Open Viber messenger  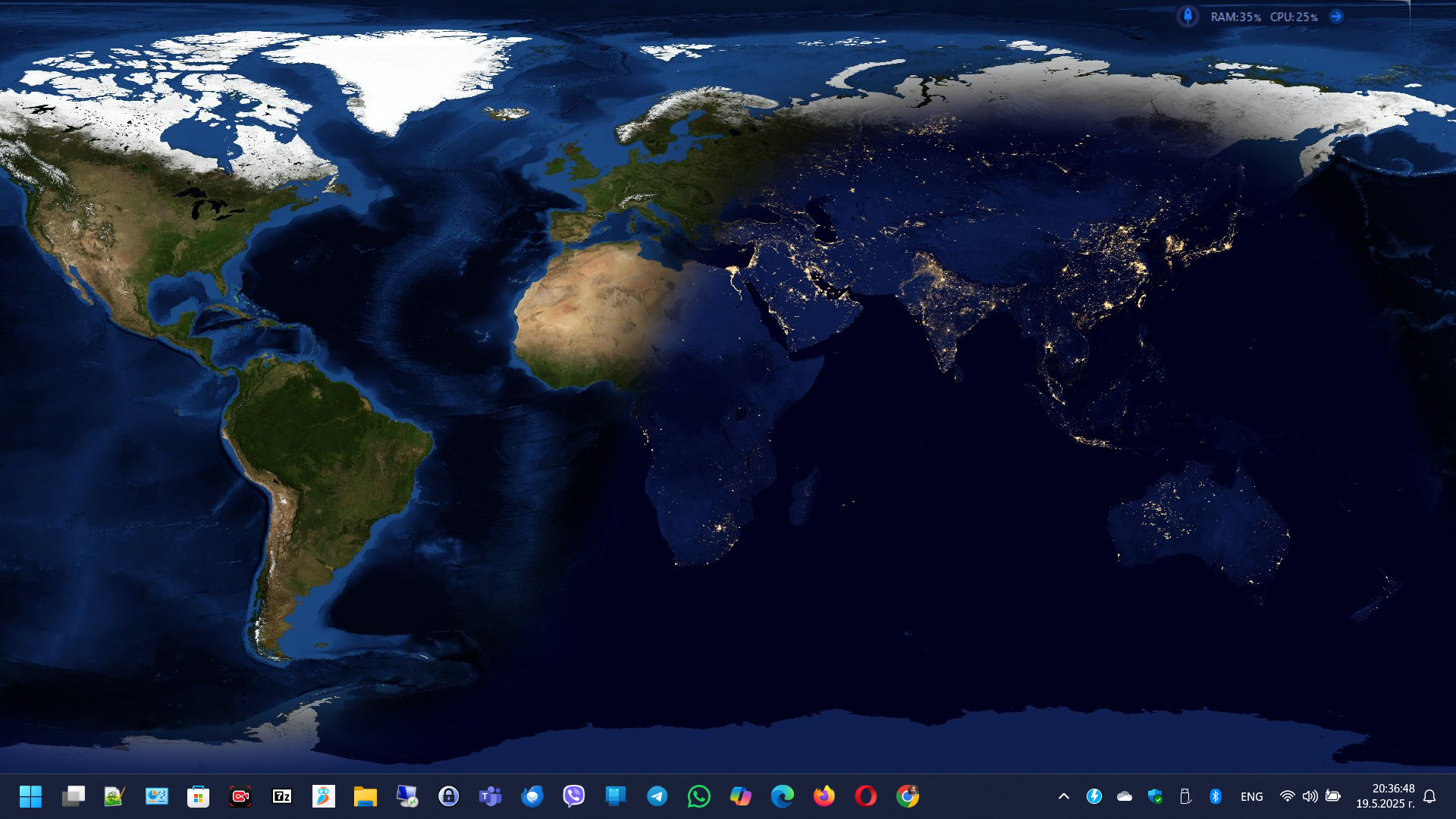pyautogui.click(x=574, y=796)
